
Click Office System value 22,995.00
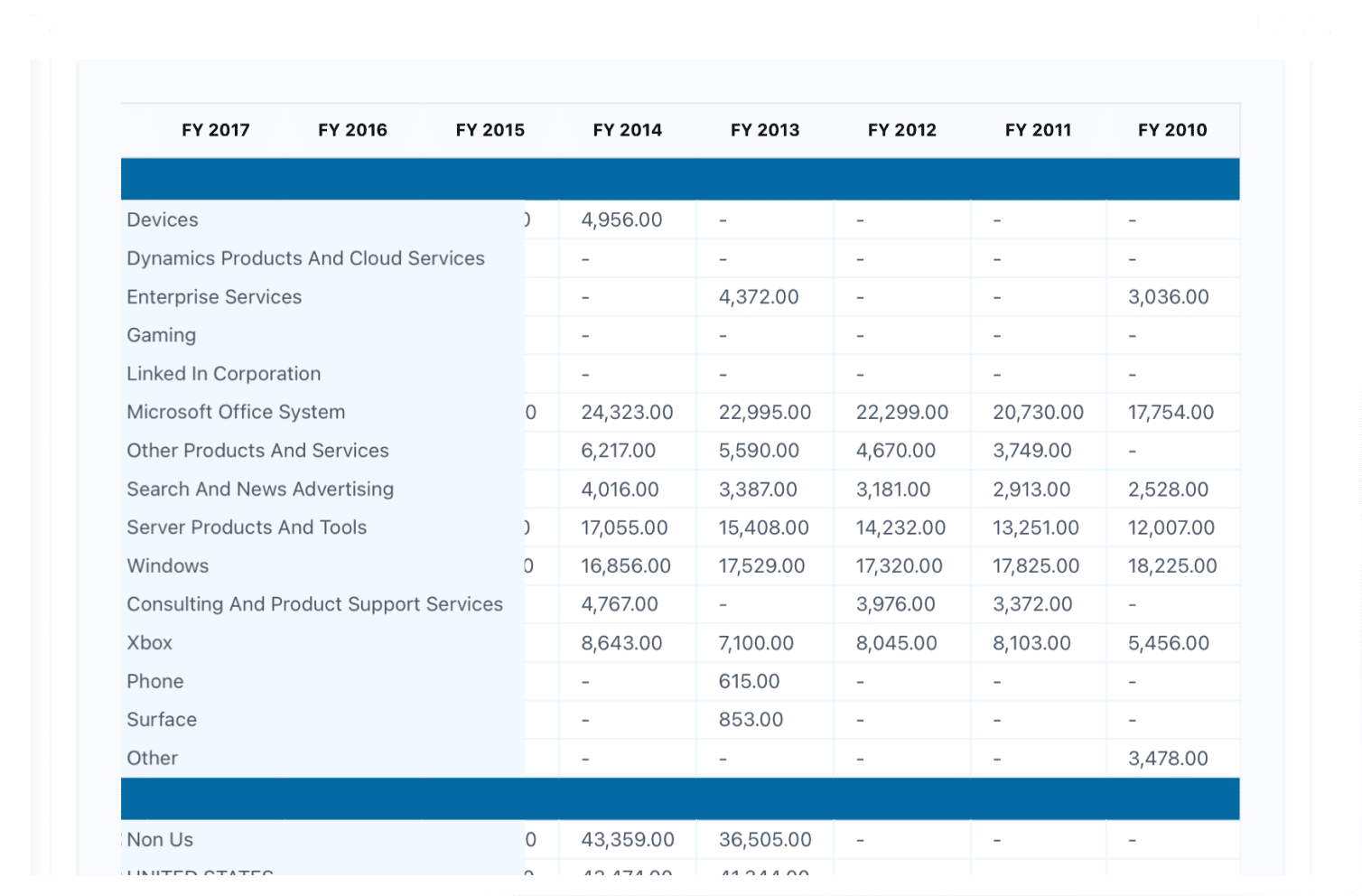pos(765,413)
